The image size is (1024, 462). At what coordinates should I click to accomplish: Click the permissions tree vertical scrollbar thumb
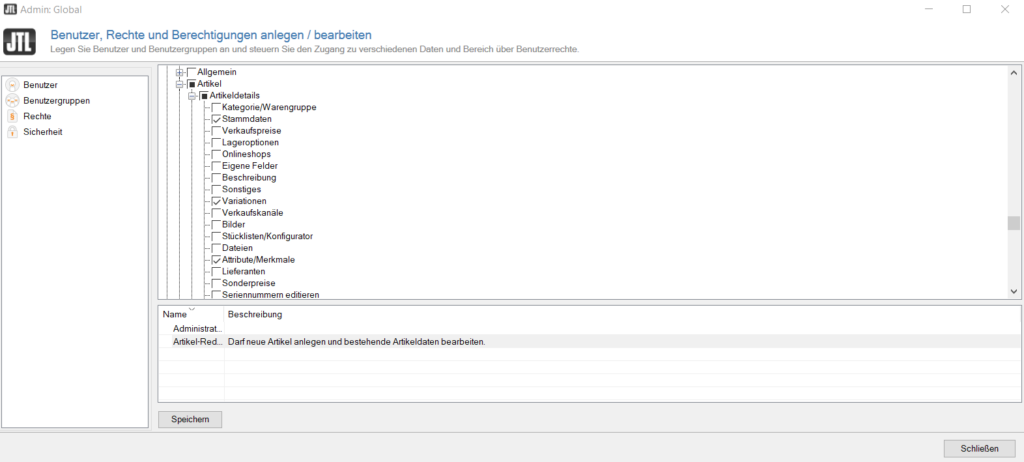click(x=1013, y=223)
